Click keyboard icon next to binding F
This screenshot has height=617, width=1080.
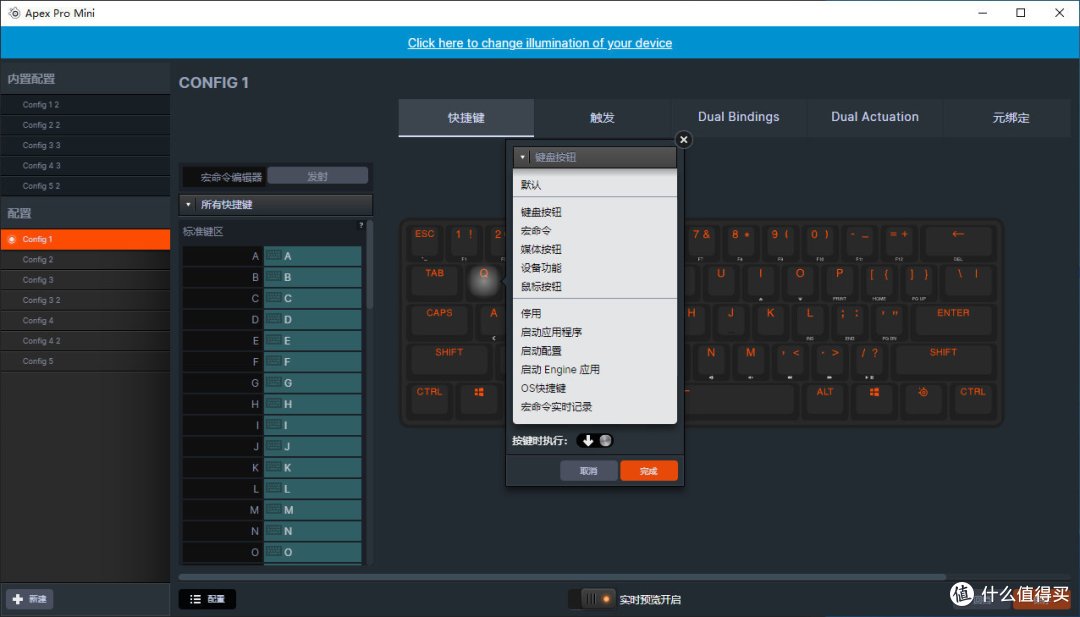point(273,362)
